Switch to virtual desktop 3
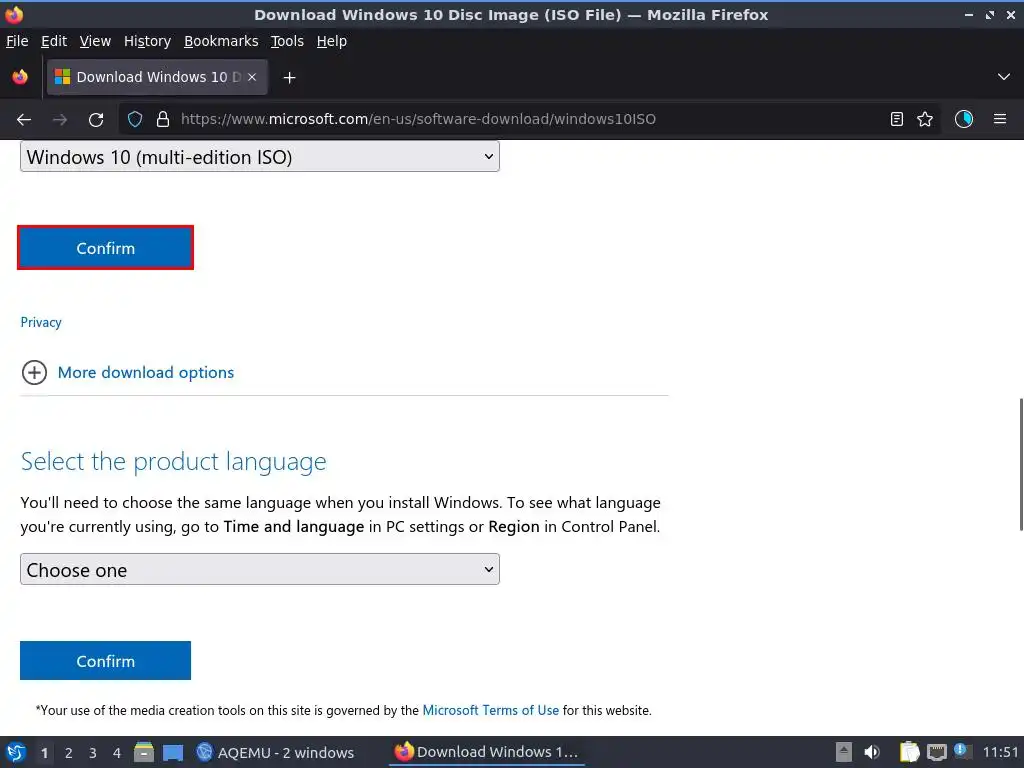Image resolution: width=1024 pixels, height=768 pixels. point(93,753)
